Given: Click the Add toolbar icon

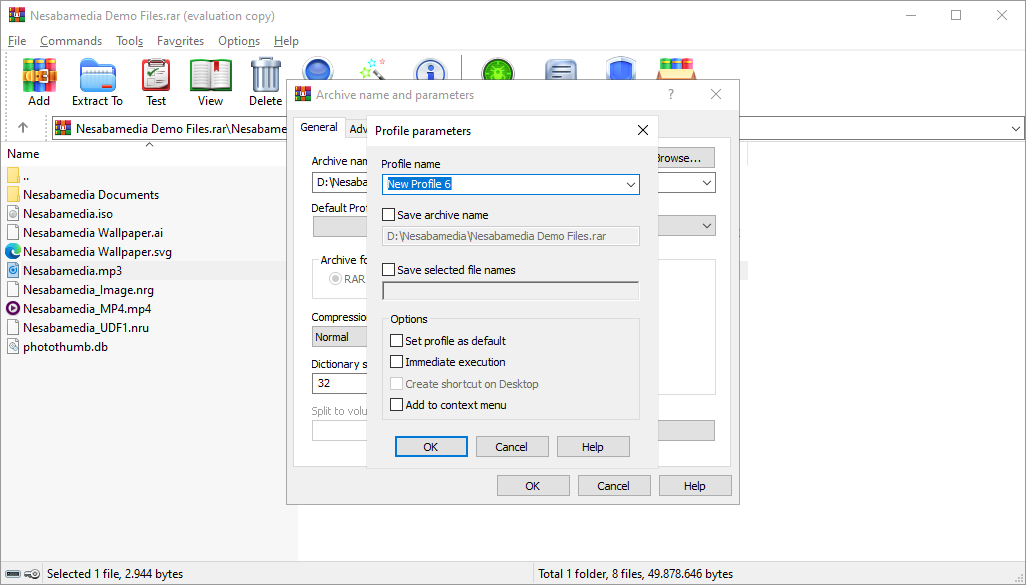Looking at the screenshot, I should point(39,77).
